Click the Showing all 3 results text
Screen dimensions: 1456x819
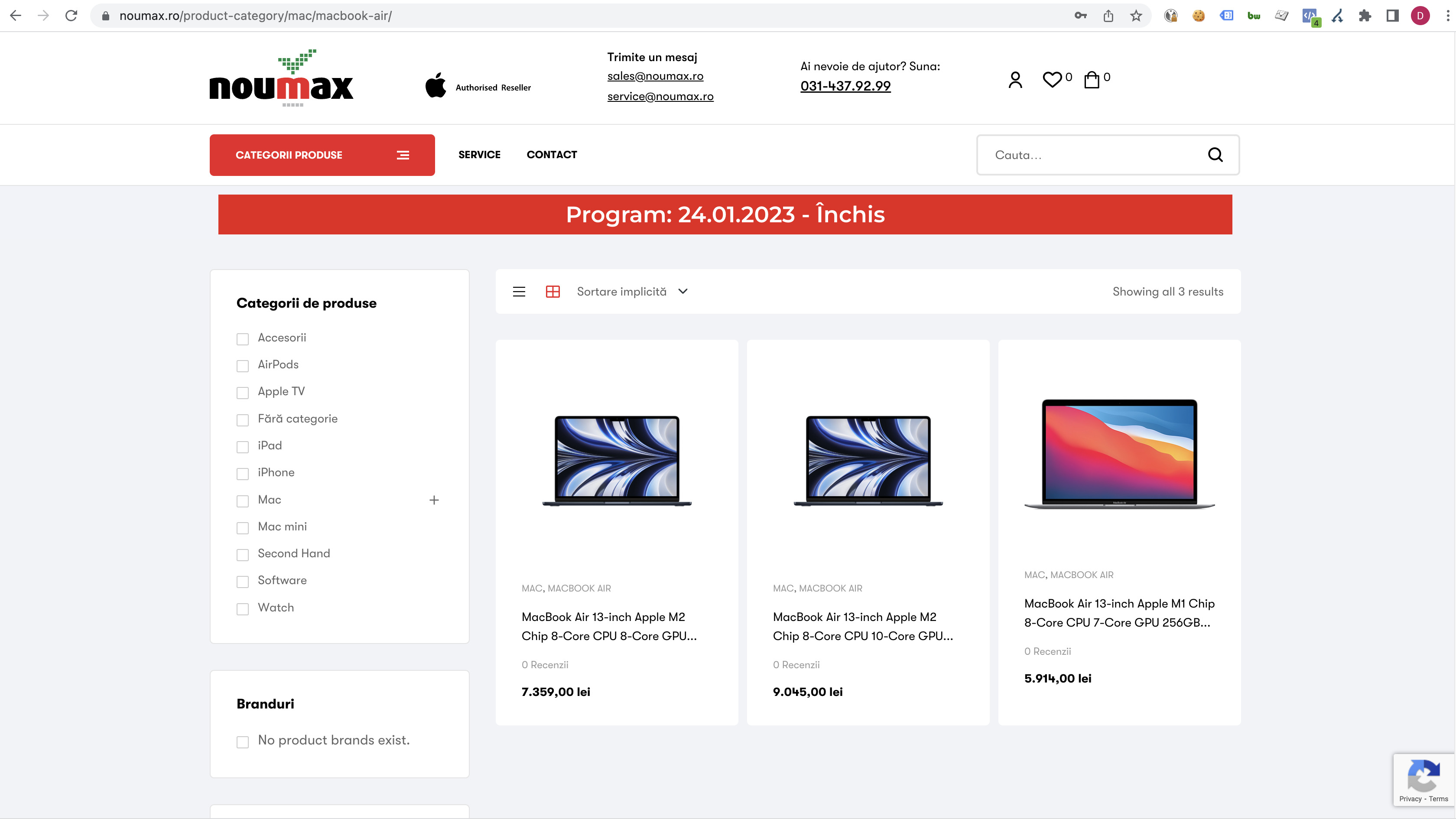(1168, 292)
